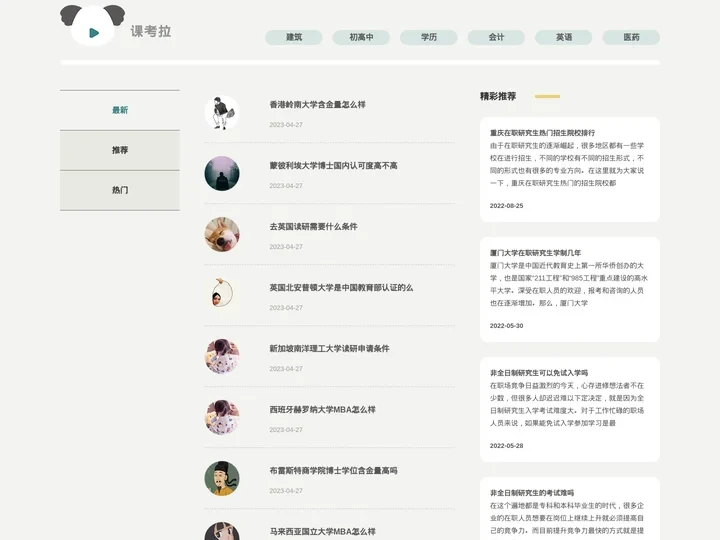Screen dimensions: 720x540
Task: Click thumbnail beside 布雷斯特商学院 article
Action: 222,479
